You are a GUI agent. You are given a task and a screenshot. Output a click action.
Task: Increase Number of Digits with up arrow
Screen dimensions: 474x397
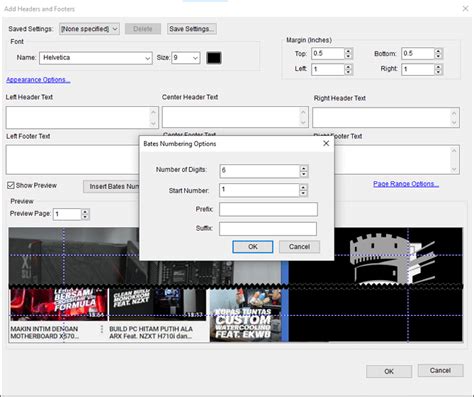[303, 168]
